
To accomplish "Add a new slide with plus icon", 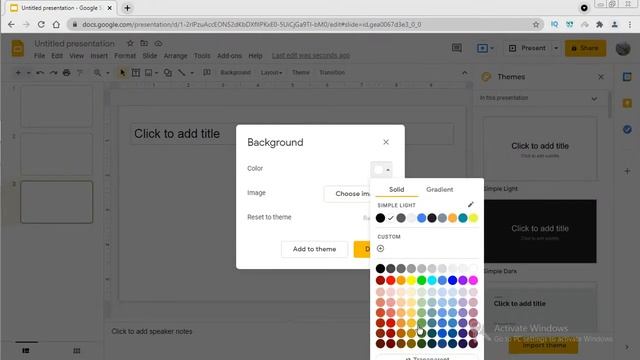I will pos(18,73).
